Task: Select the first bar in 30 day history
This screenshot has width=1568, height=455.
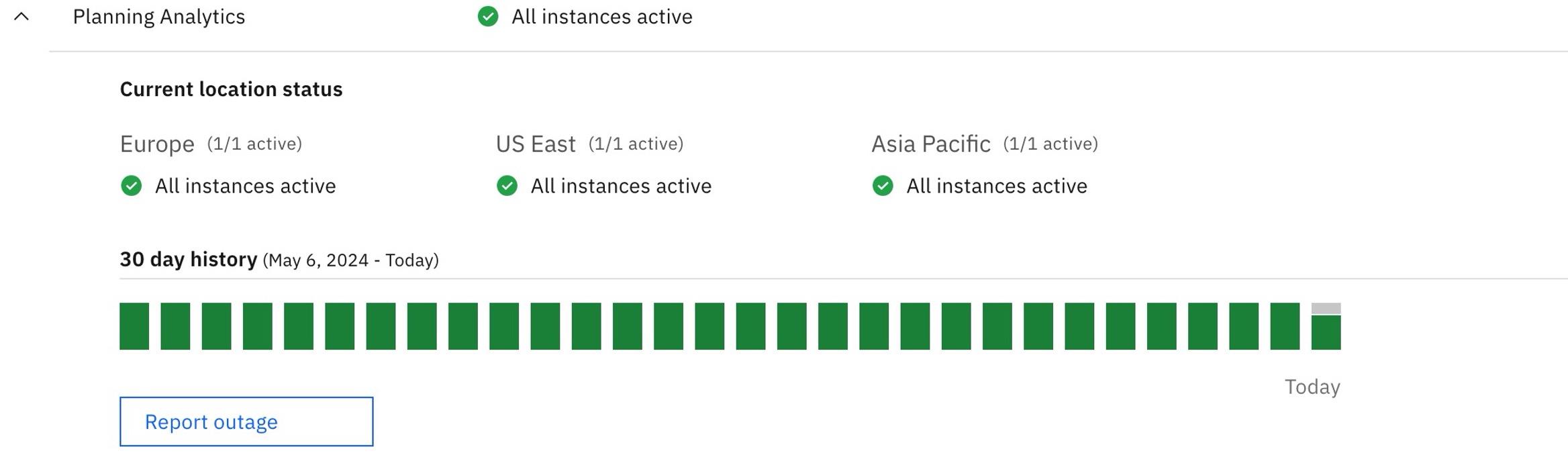Action: click(x=134, y=326)
